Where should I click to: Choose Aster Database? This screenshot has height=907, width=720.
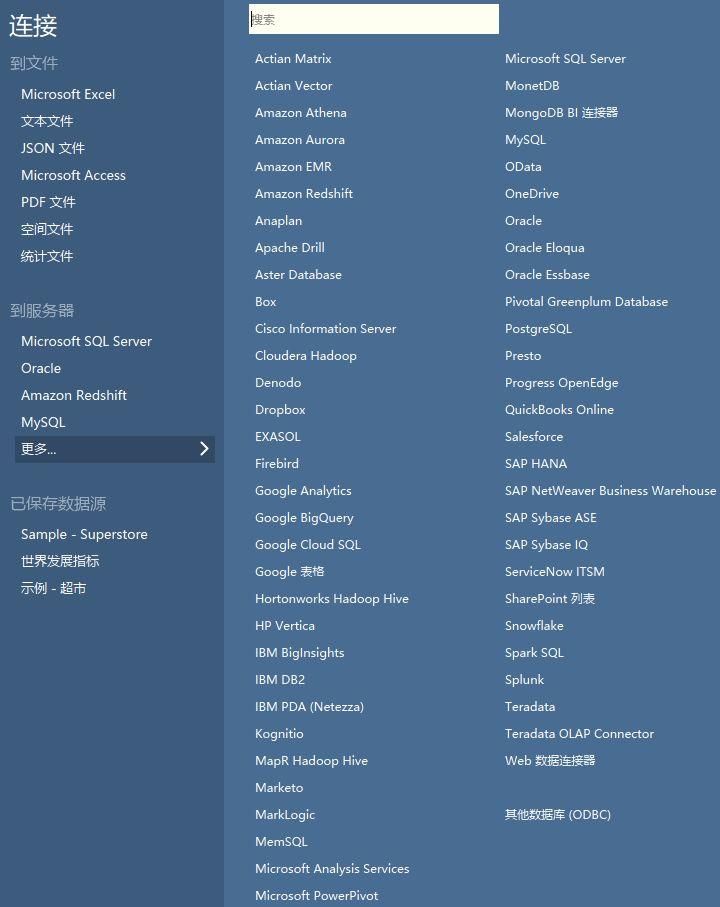pos(298,275)
